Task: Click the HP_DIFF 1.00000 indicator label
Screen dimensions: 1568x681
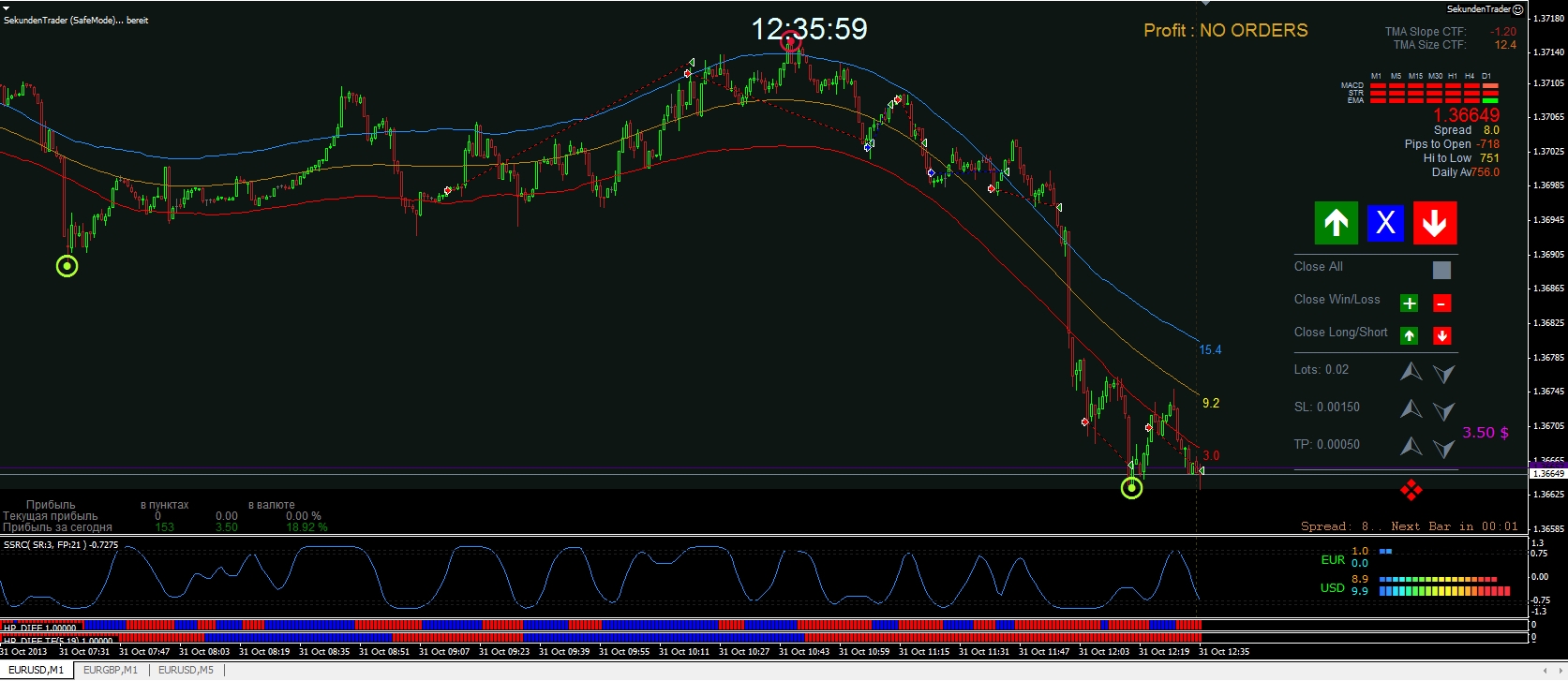Action: [39, 629]
